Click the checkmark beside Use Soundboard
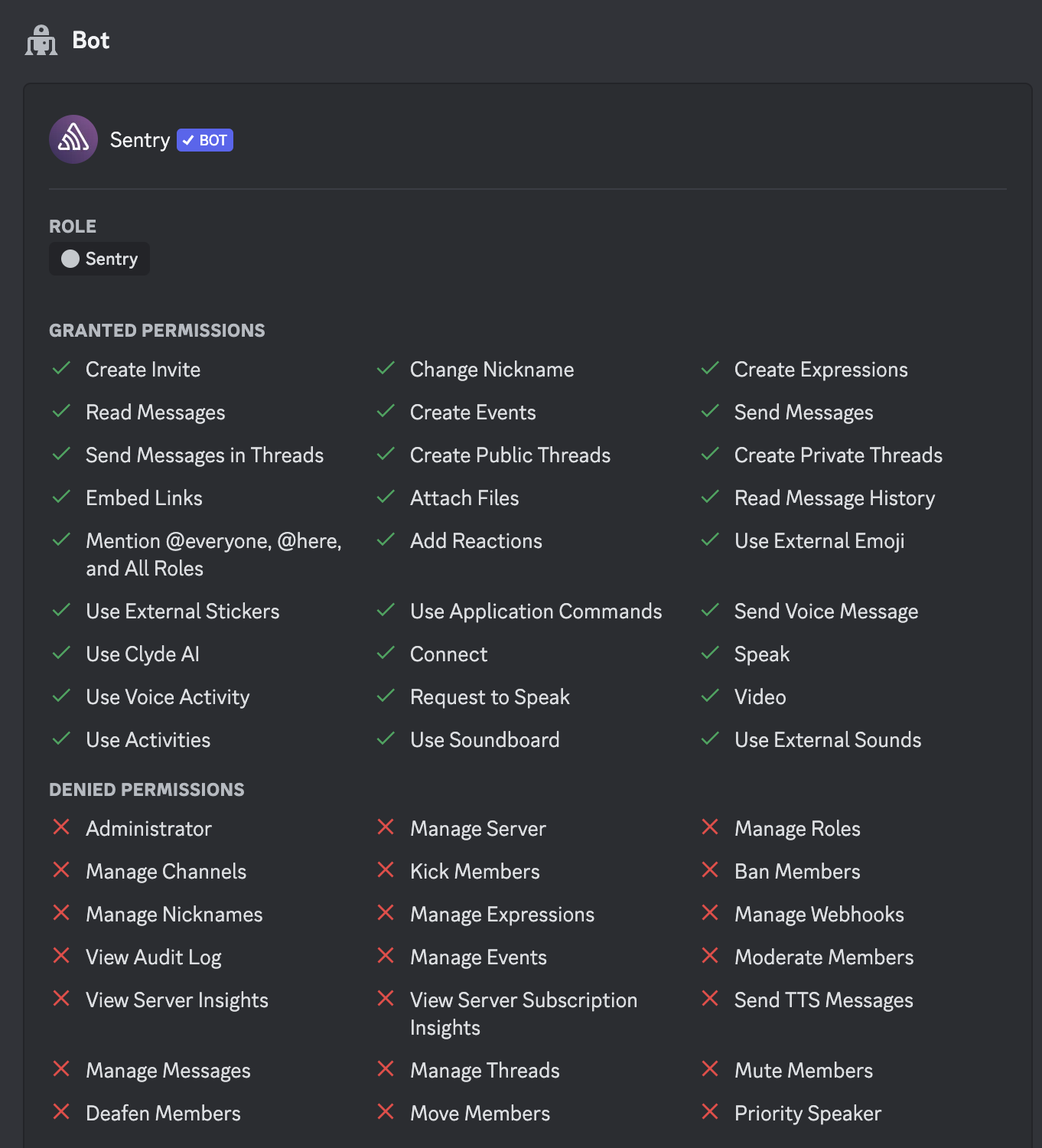This screenshot has height=1148, width=1042. pos(386,739)
